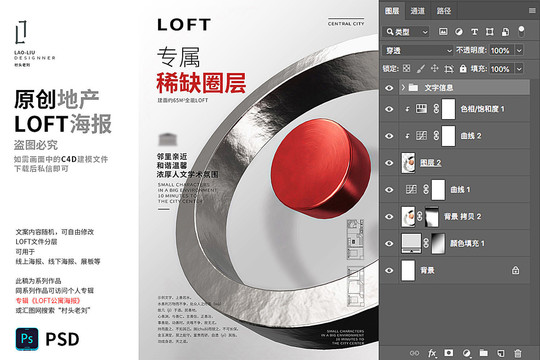Image resolution: width=540 pixels, height=360 pixels.
Task: Select the 背景 拷贝 2 mask thumbnail
Action: point(432,216)
